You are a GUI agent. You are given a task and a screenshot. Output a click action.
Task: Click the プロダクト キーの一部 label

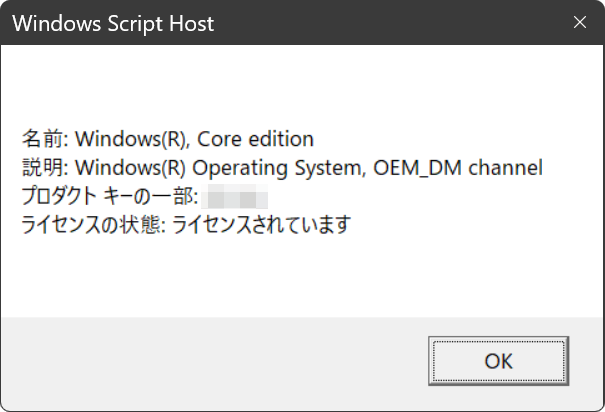point(109,196)
